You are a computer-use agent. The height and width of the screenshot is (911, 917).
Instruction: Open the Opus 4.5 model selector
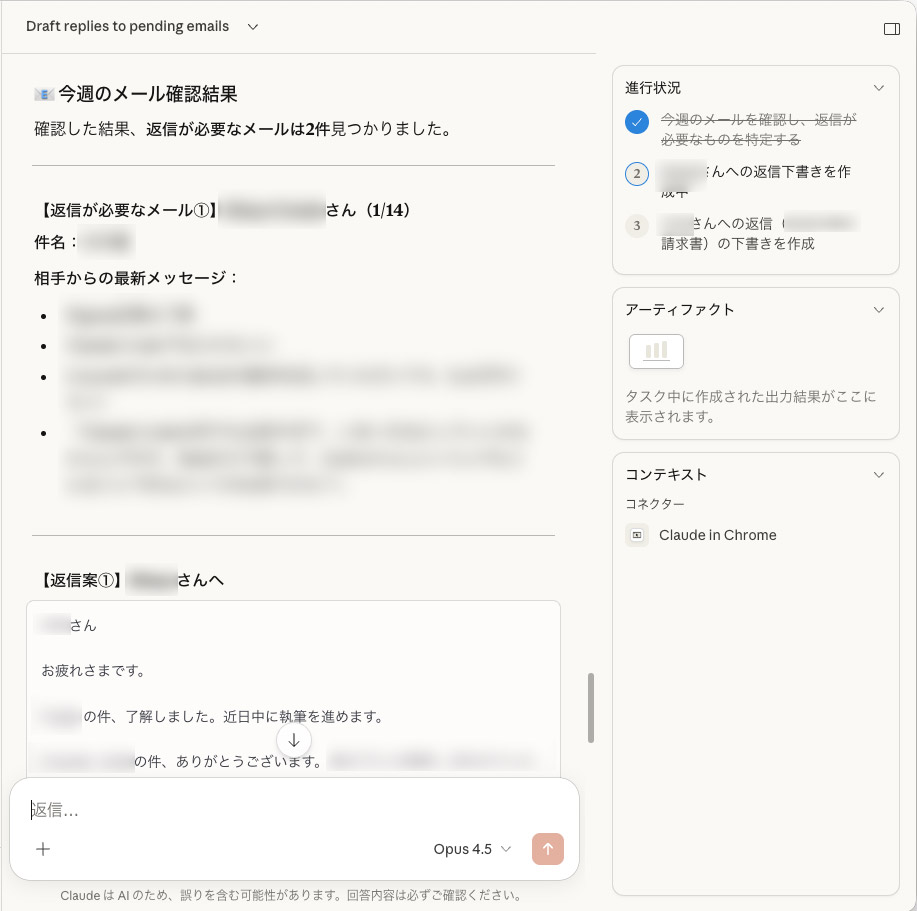472,849
